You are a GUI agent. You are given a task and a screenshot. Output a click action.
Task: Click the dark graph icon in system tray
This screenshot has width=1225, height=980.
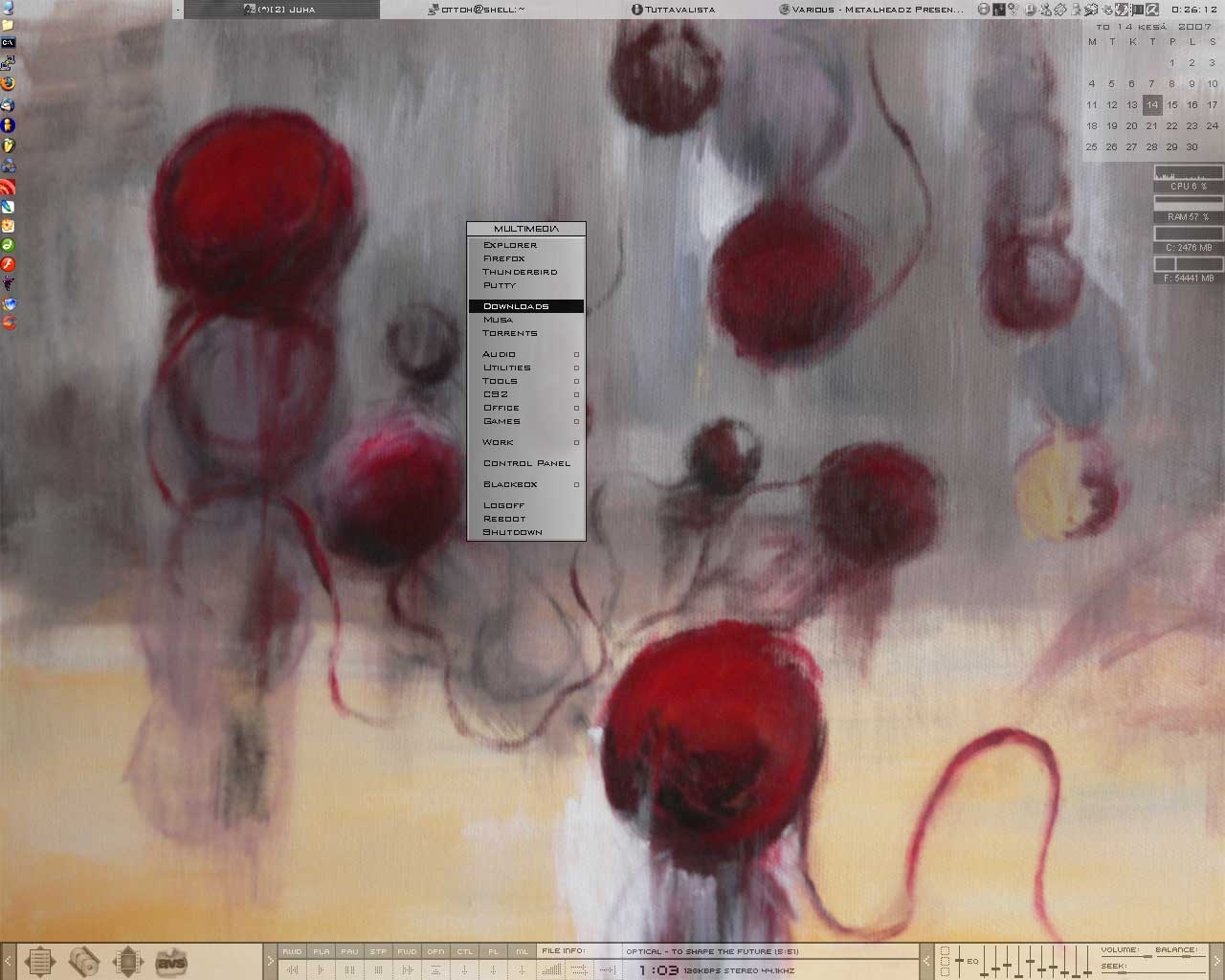[x=999, y=10]
